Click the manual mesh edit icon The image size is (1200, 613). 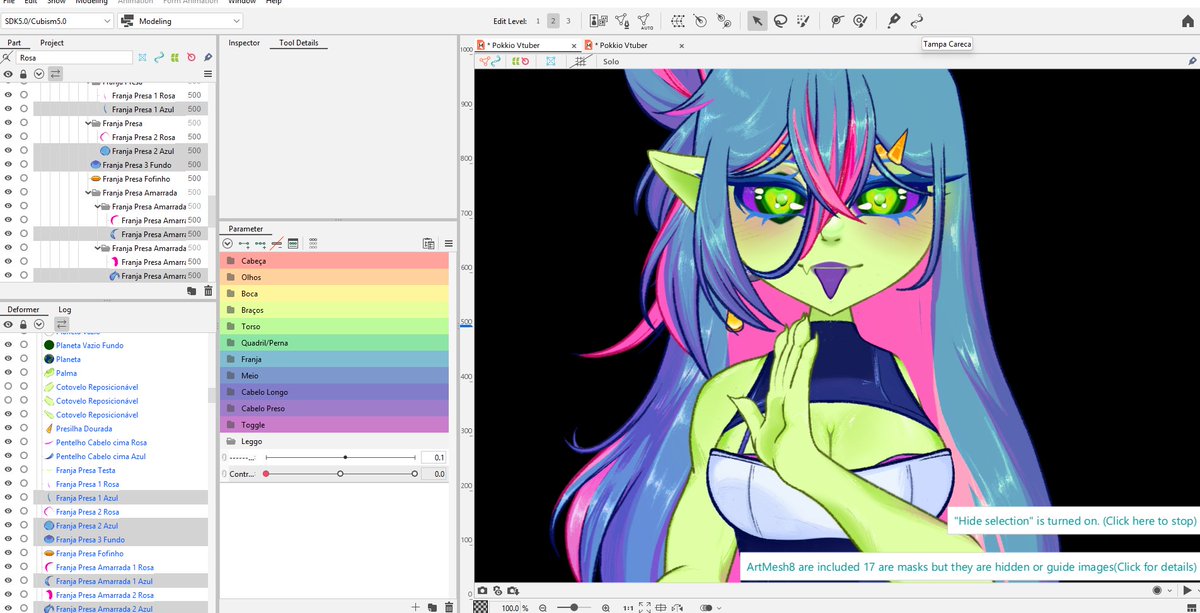[622, 20]
